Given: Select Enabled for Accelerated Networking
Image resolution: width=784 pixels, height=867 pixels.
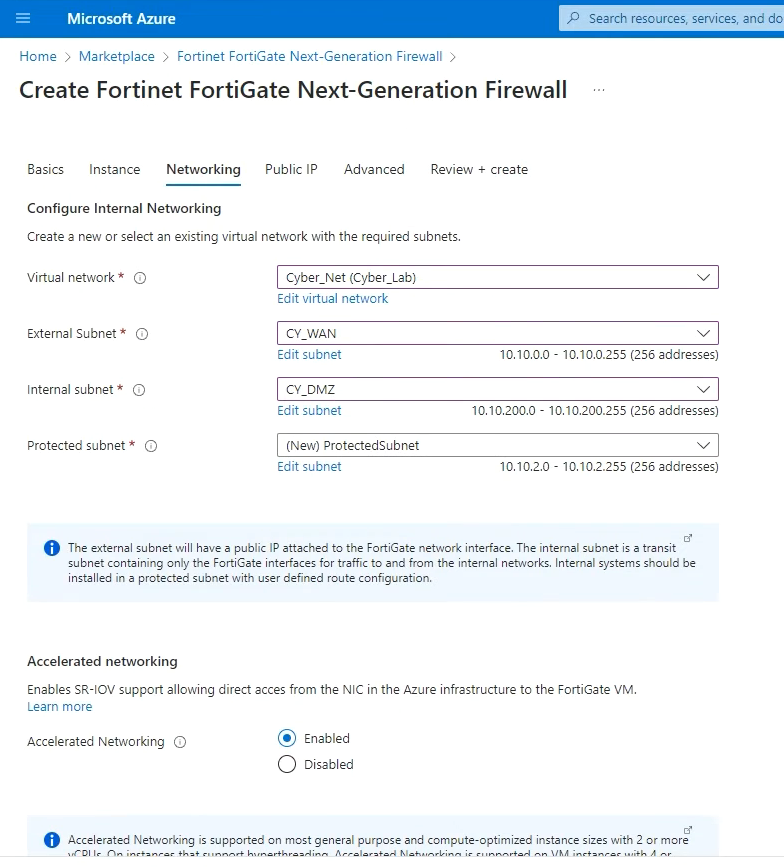Looking at the screenshot, I should pyautogui.click(x=287, y=738).
